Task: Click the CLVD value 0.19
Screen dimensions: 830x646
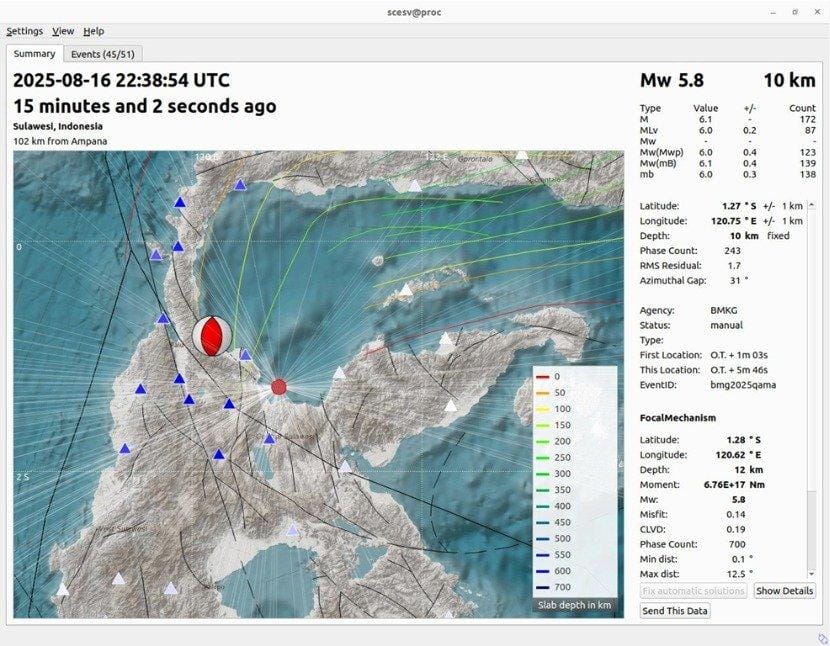Action: point(736,529)
